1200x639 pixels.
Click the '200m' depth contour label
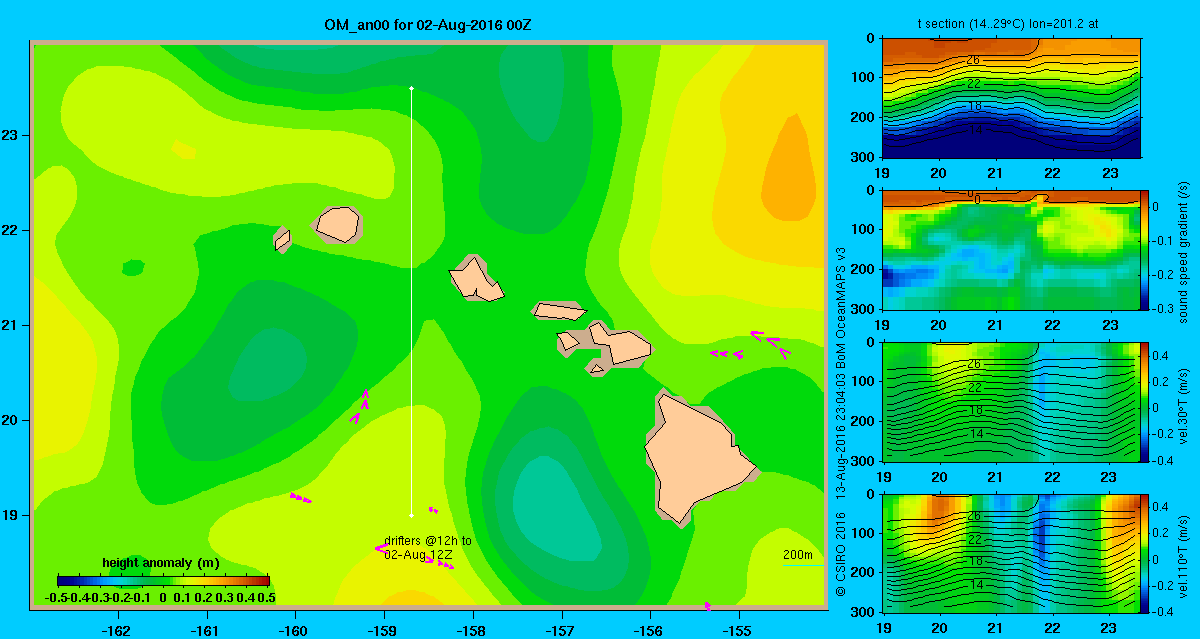pos(798,554)
